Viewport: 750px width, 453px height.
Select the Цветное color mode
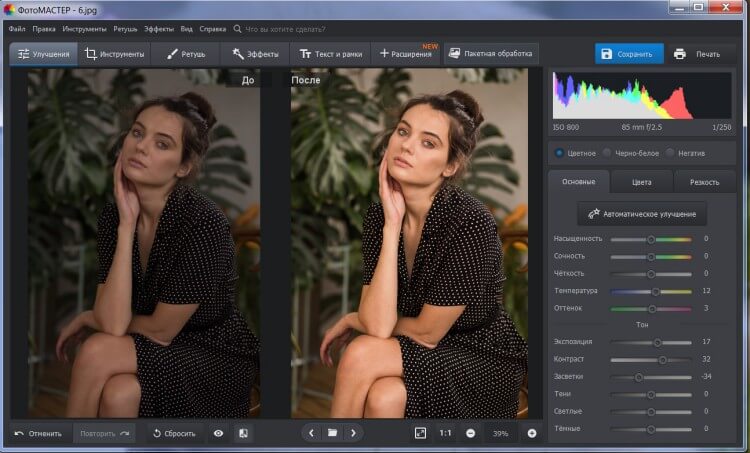click(x=559, y=153)
